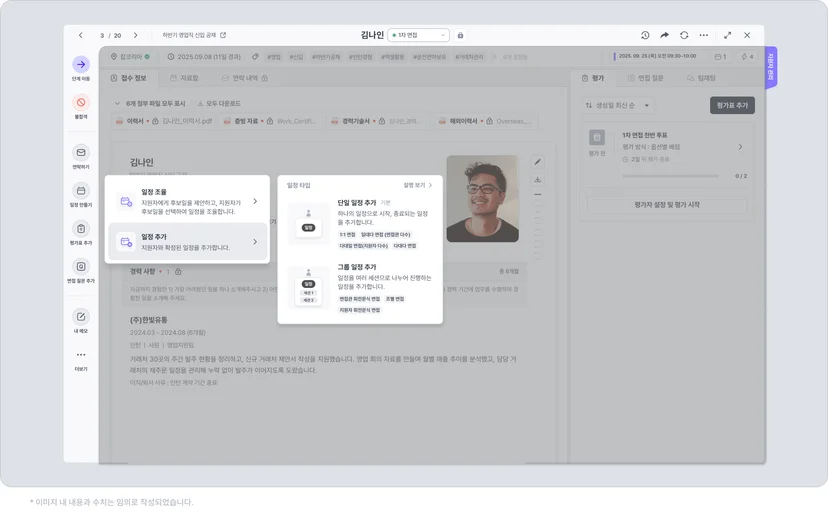The image size is (828, 517).
Task: Click the 잡코리아 source label
Action: (130, 57)
